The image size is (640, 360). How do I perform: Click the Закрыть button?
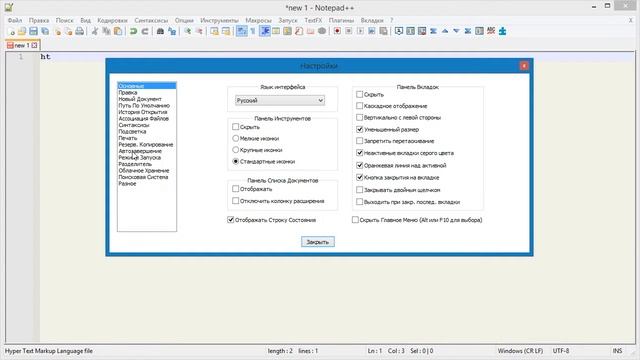pos(318,242)
